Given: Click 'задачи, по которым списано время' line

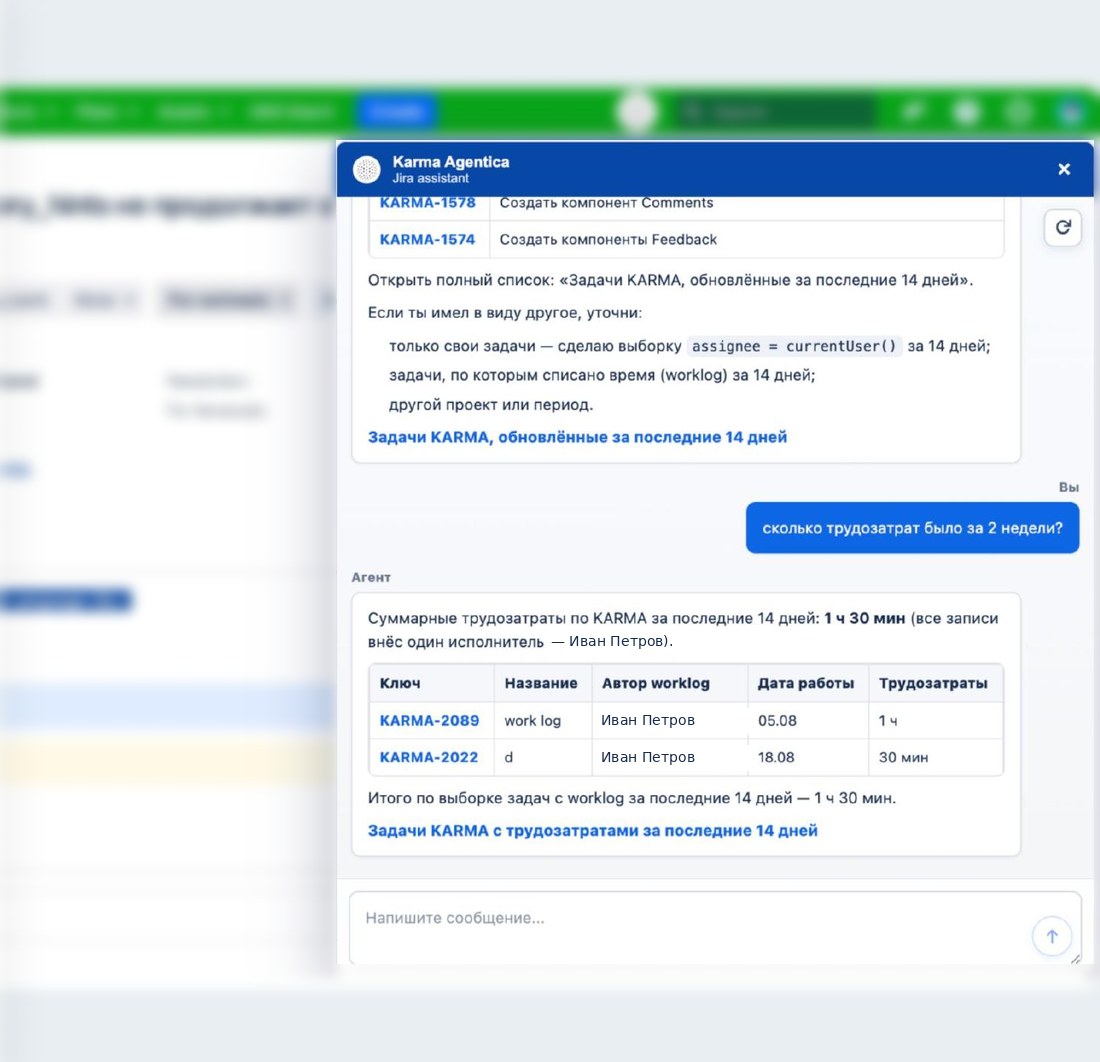Looking at the screenshot, I should click(602, 375).
